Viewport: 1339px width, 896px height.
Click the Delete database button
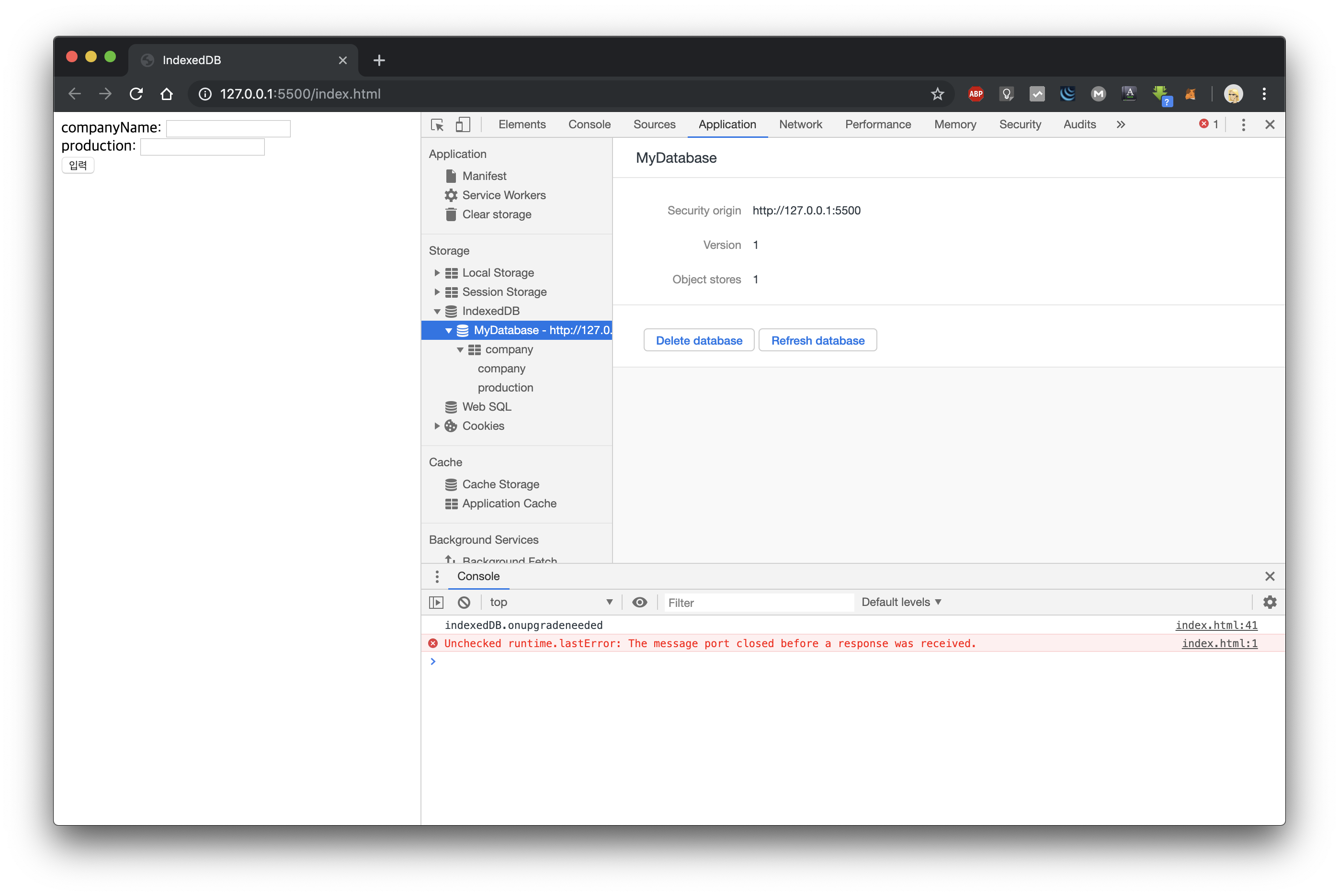click(699, 341)
